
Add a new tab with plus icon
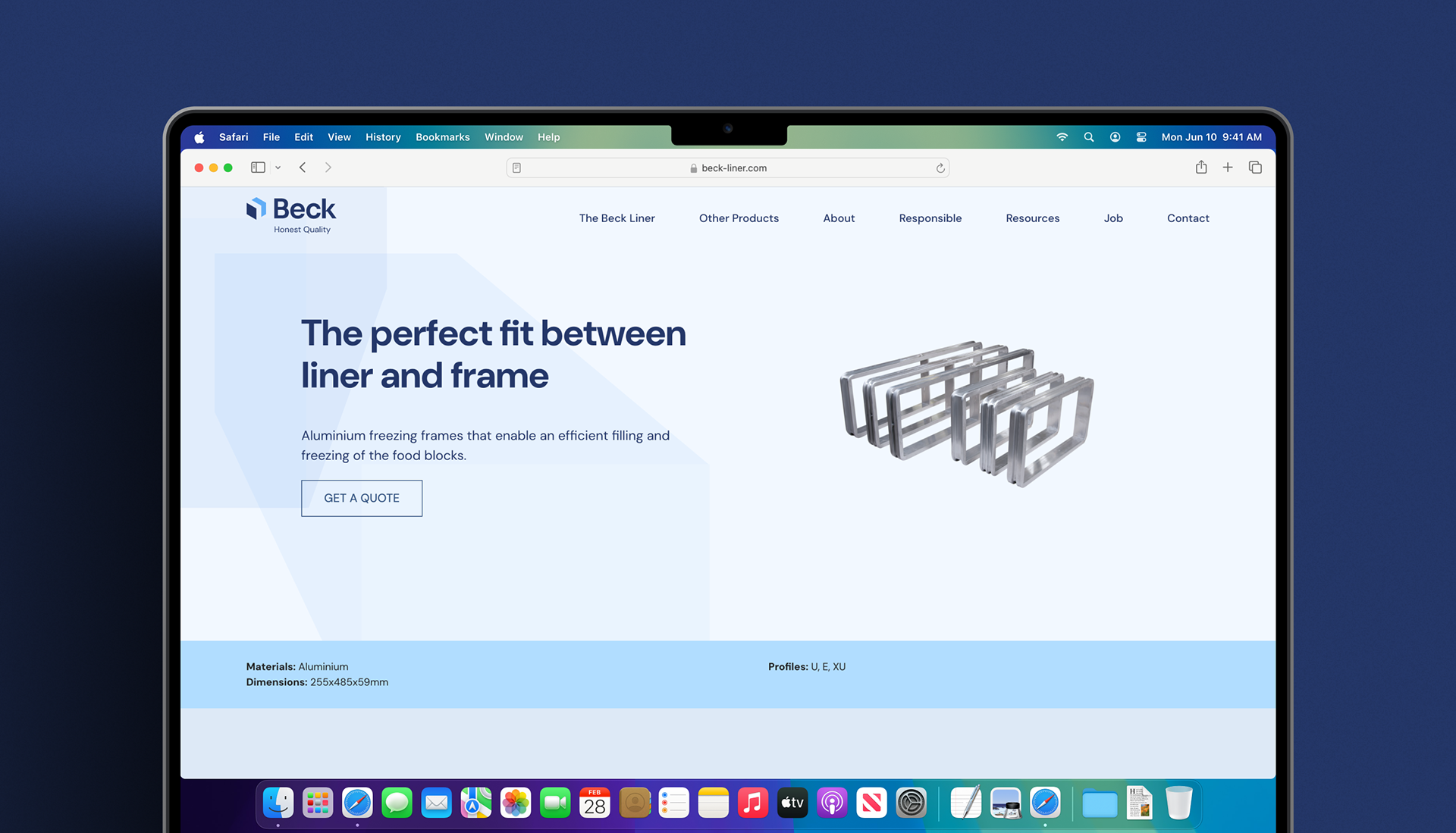(x=1228, y=168)
